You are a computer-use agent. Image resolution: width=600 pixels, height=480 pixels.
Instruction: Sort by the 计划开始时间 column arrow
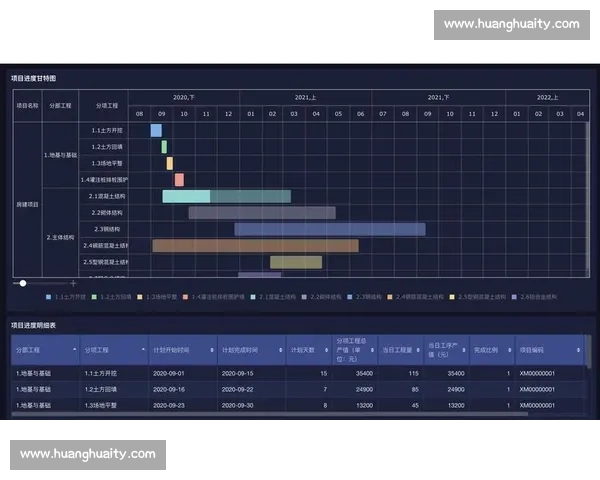pos(211,350)
